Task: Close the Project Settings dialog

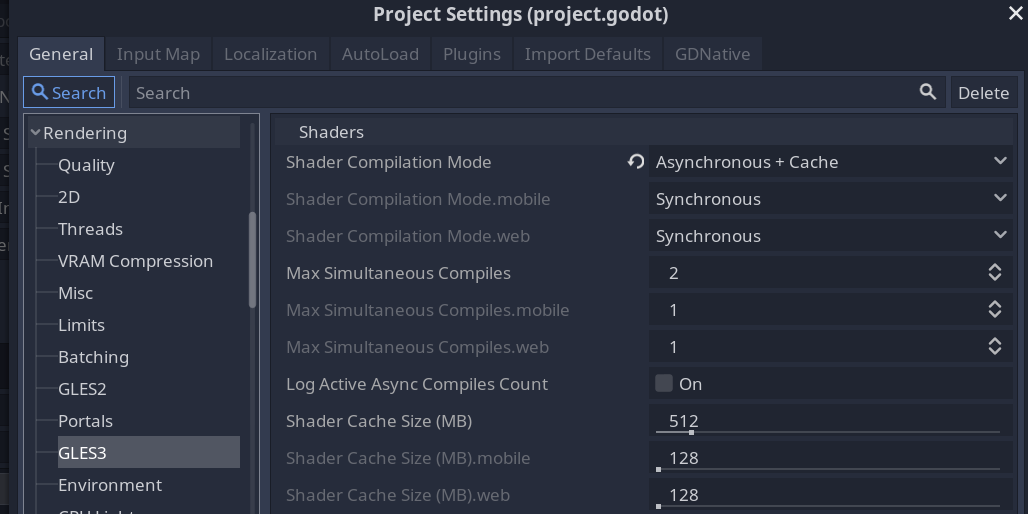Action: pos(1016,12)
